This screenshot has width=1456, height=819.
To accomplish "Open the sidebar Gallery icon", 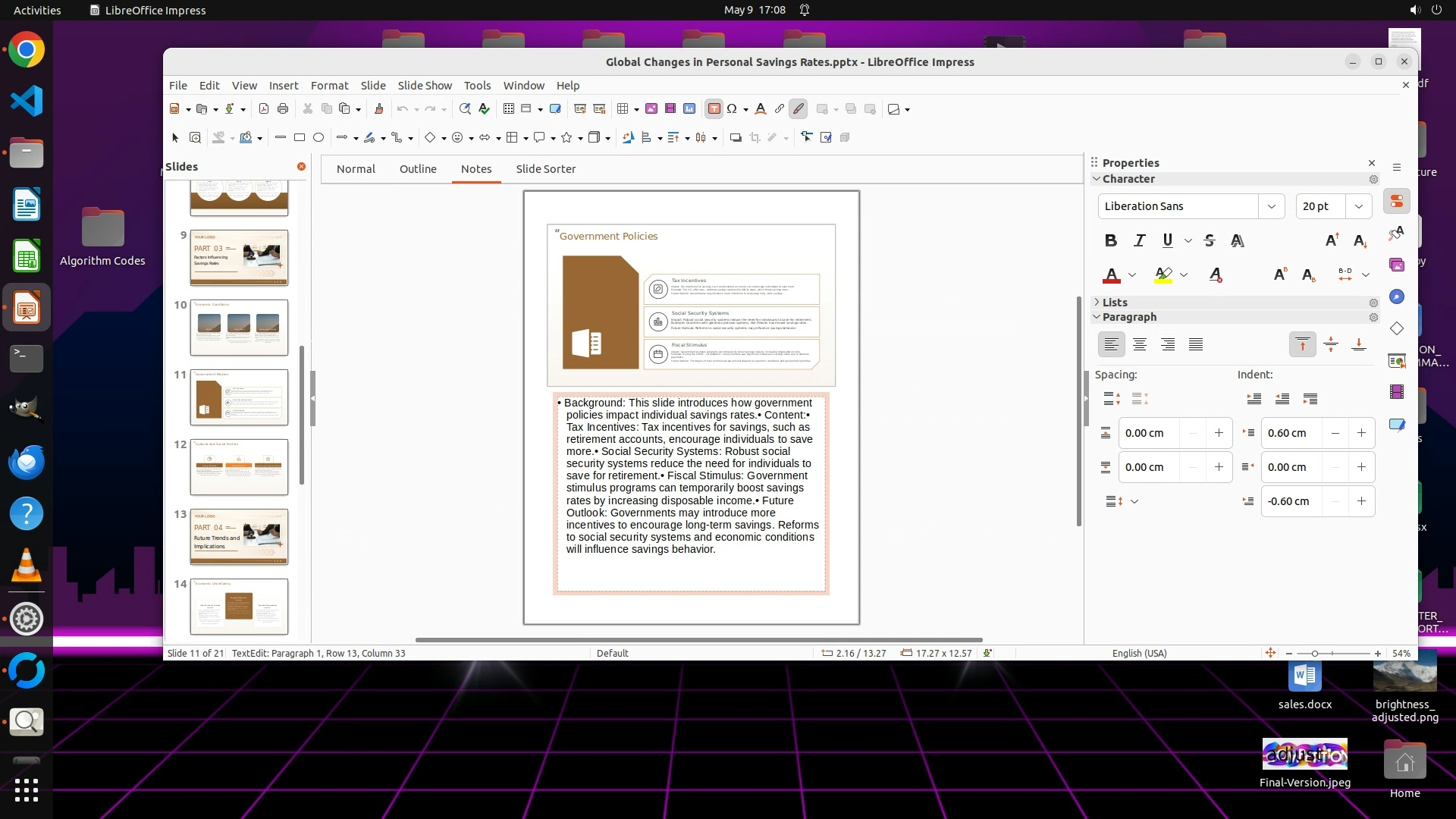I will (1397, 265).
